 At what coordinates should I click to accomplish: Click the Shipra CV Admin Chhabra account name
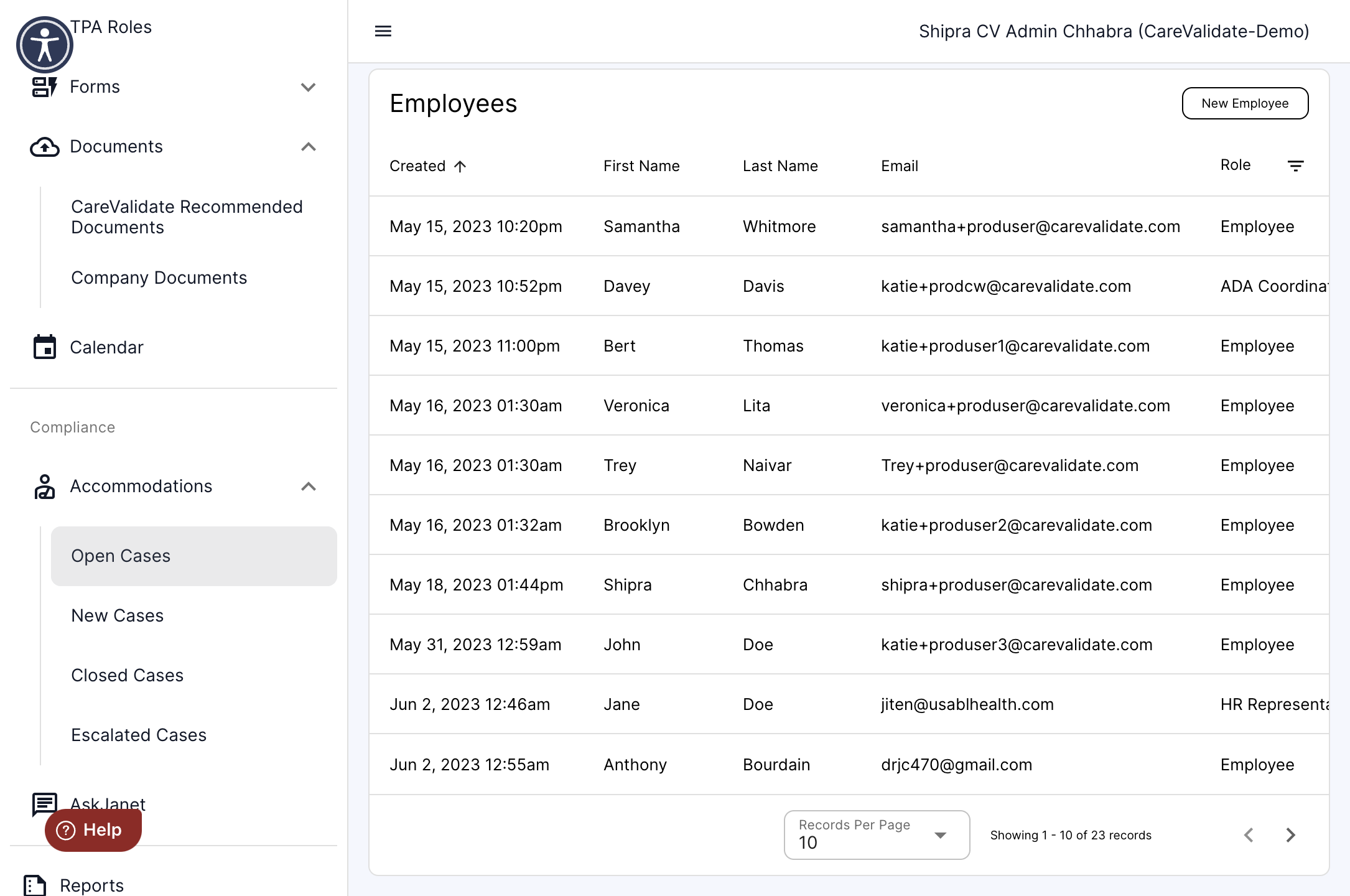click(x=1114, y=31)
